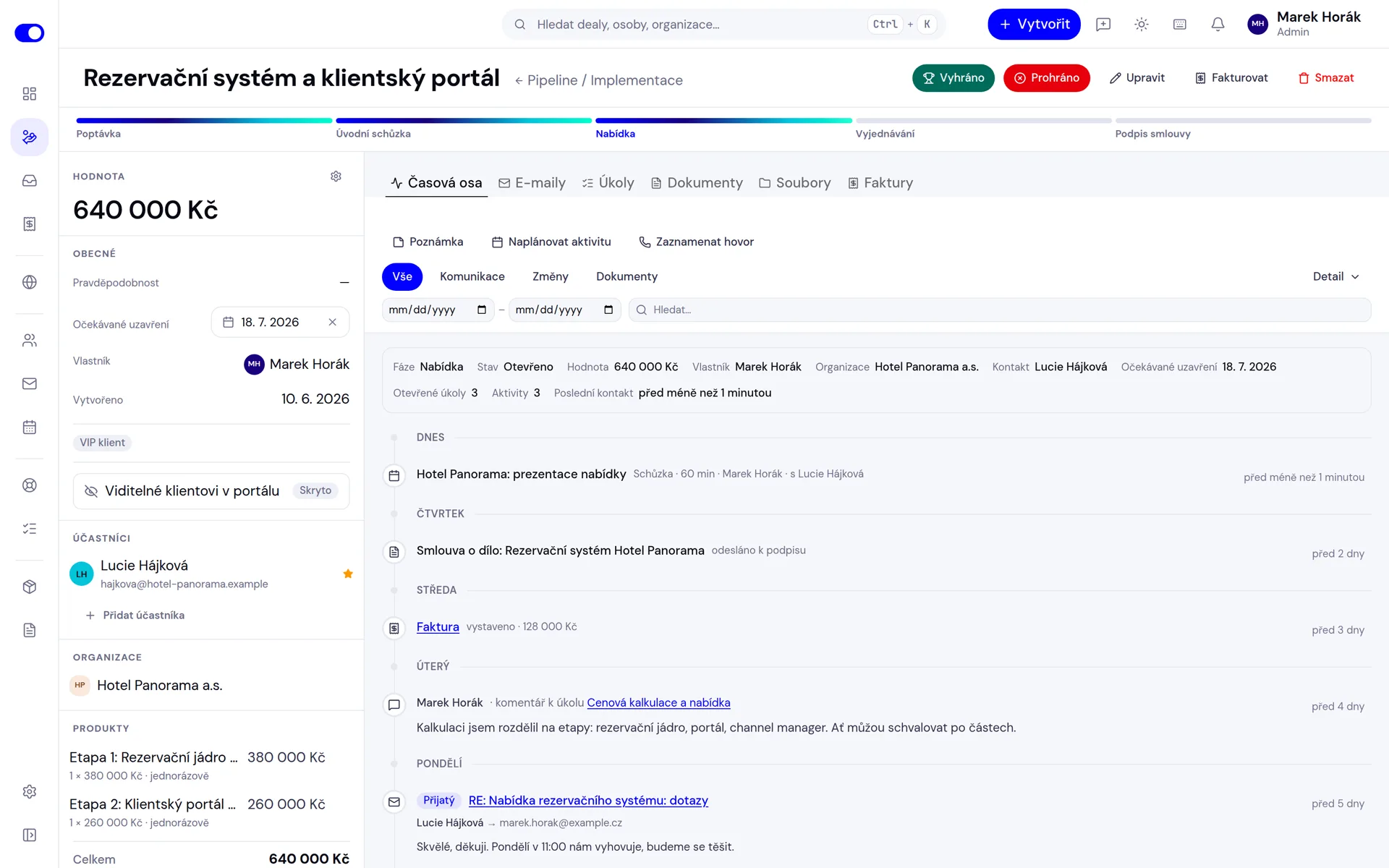1389x868 pixels.
Task: Click Naplánovat aktivitu
Action: (551, 242)
